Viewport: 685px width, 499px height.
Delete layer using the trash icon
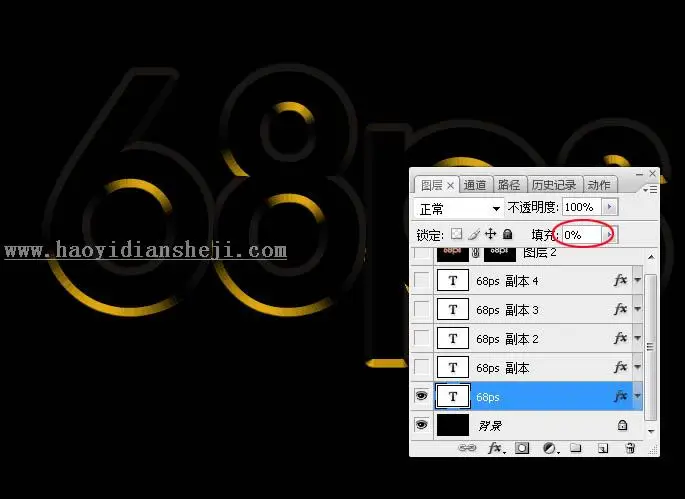tap(630, 448)
